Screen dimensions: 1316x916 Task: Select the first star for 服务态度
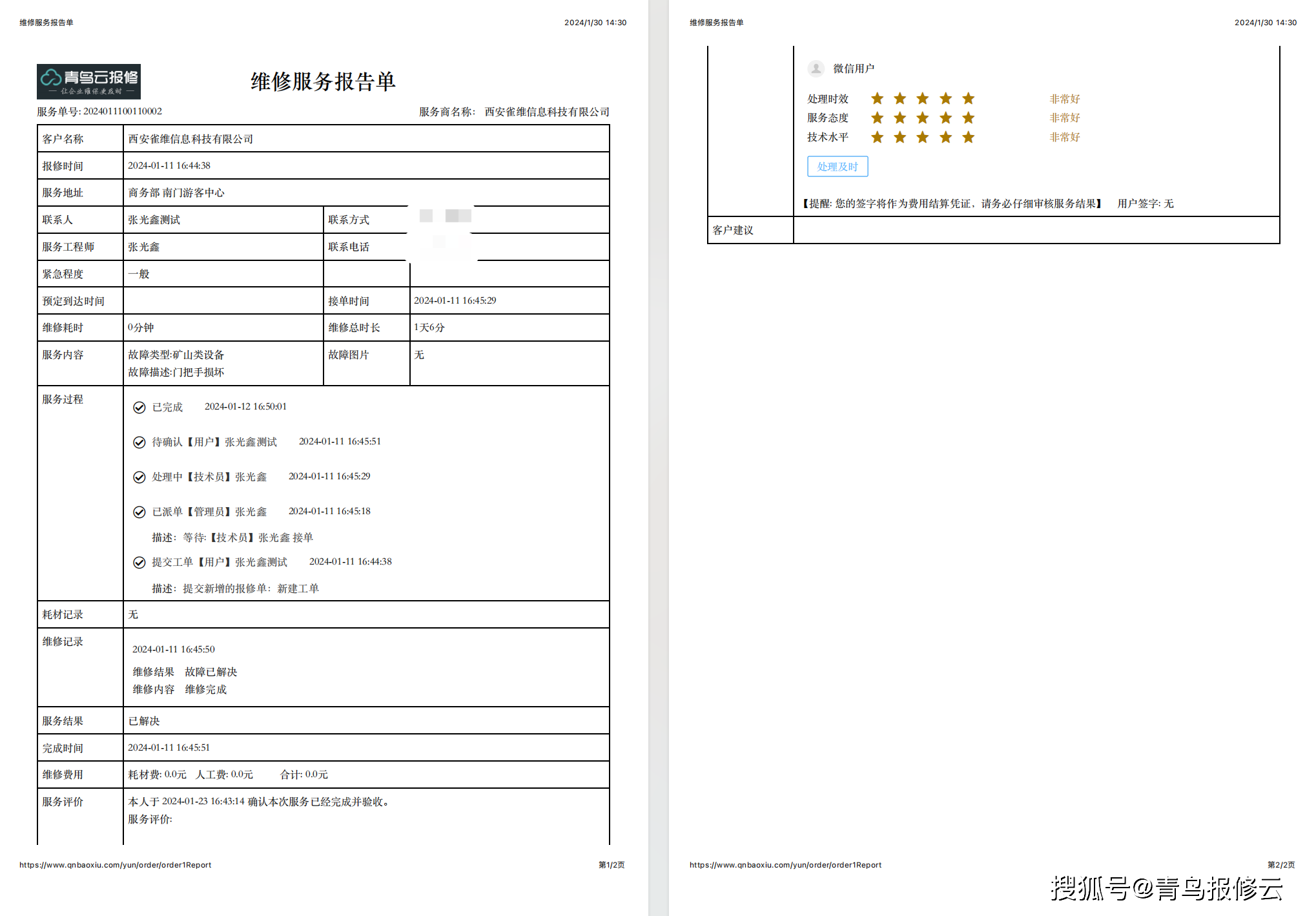[x=877, y=118]
